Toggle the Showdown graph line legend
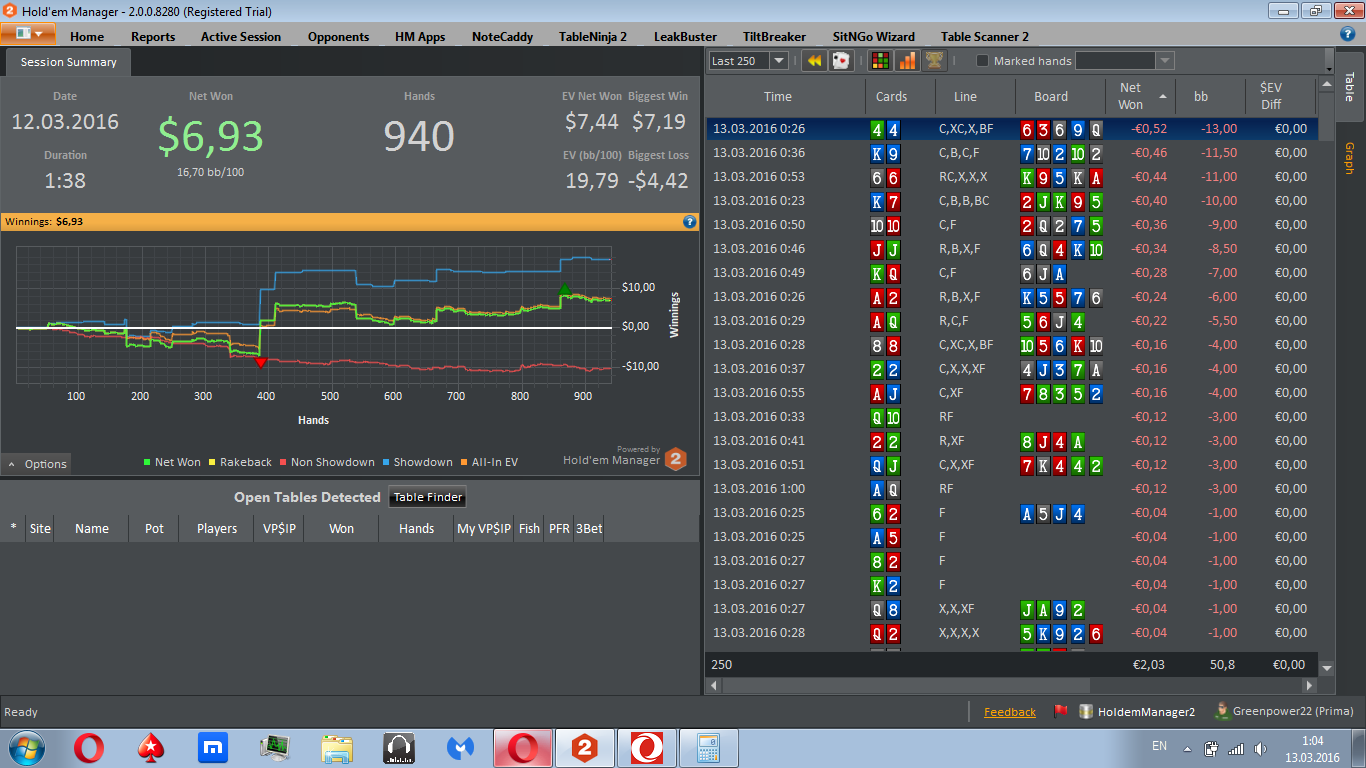1366x768 pixels. [416, 462]
